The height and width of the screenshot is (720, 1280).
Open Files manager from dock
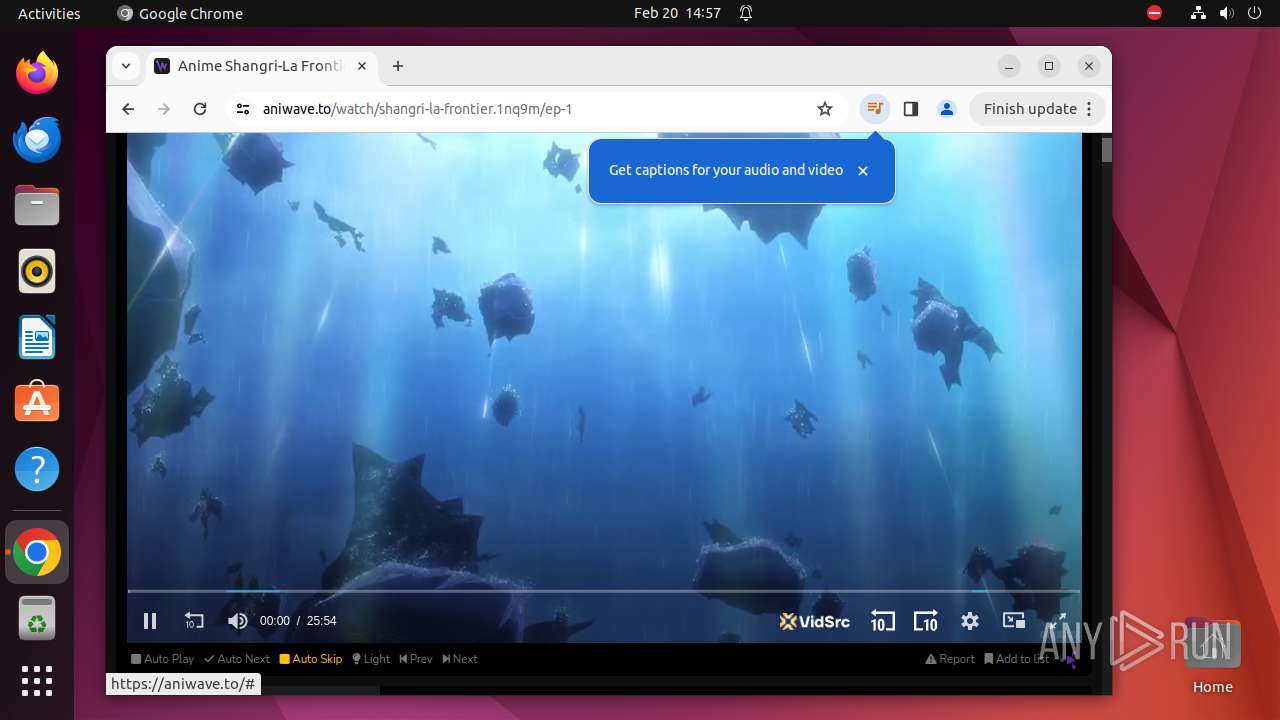37,205
